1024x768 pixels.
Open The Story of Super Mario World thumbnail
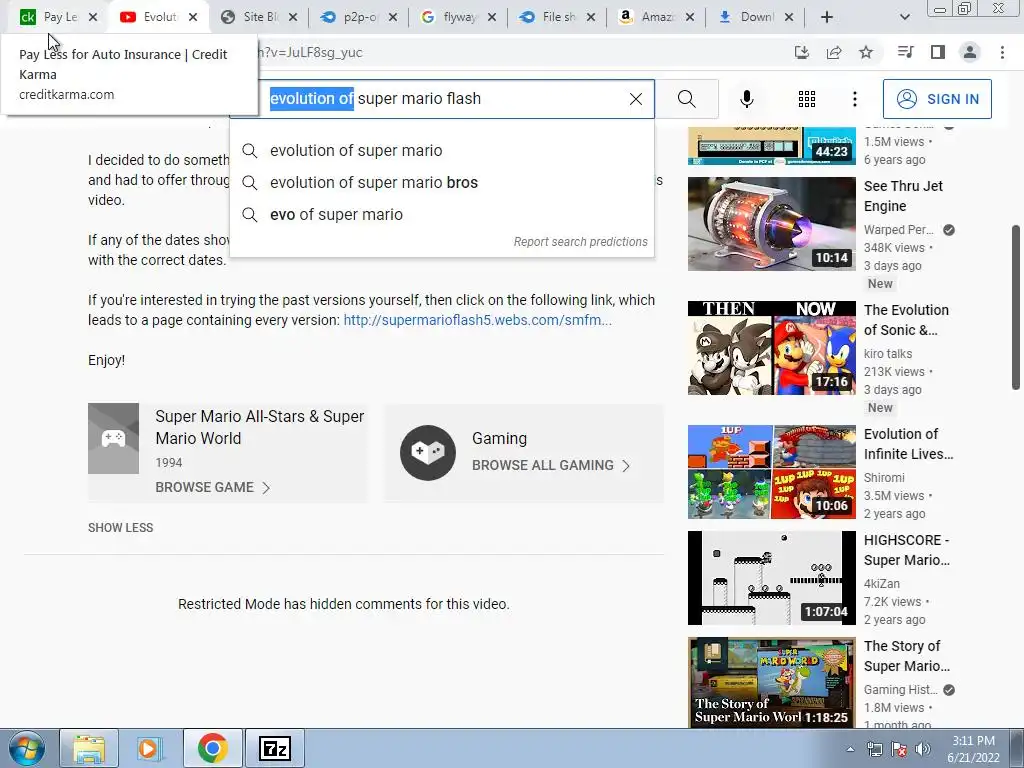(x=771, y=682)
